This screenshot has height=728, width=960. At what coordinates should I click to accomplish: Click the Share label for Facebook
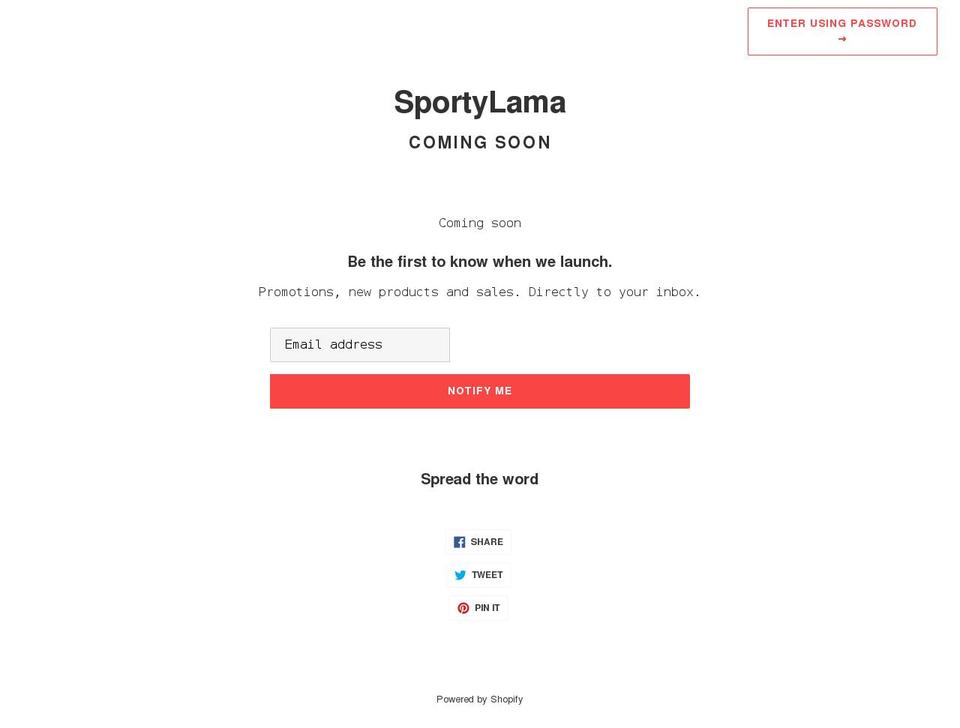pos(487,542)
